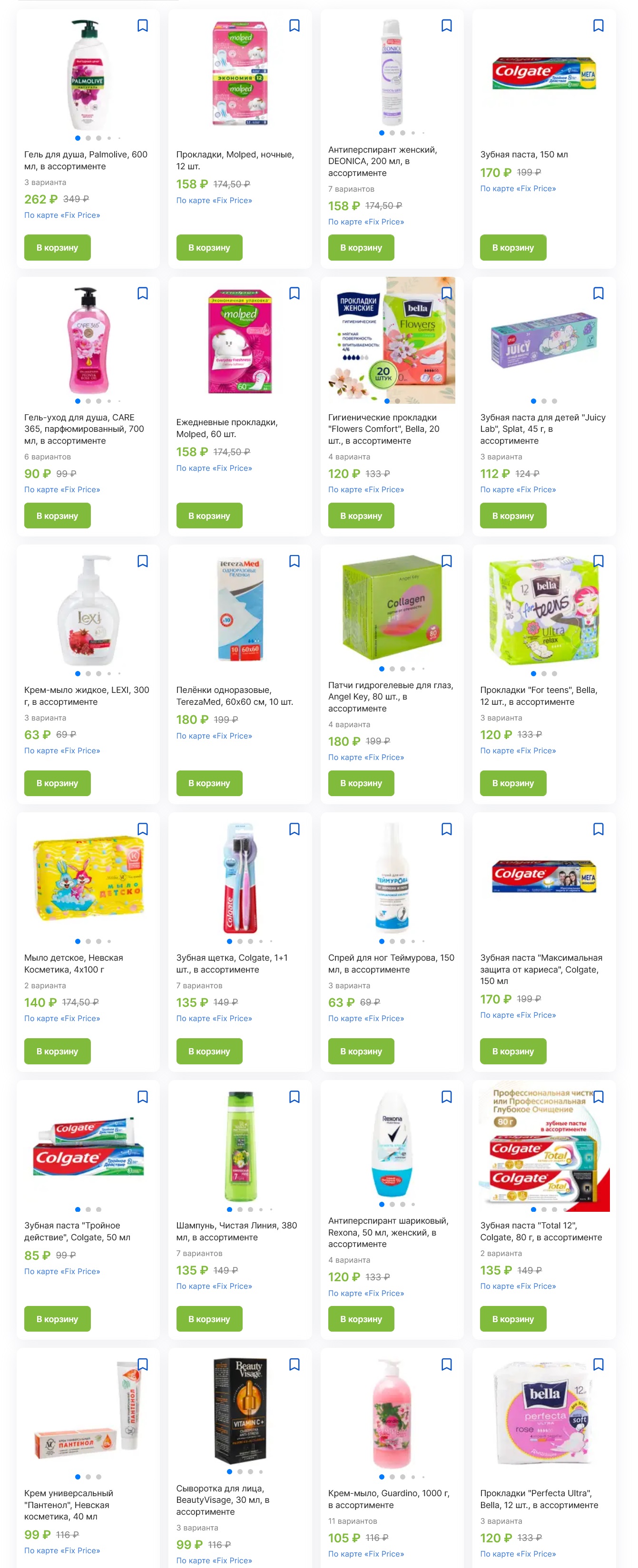Add Juicy Lab kids toothpaste to cart
The image size is (638, 1568).
pyautogui.click(x=513, y=516)
